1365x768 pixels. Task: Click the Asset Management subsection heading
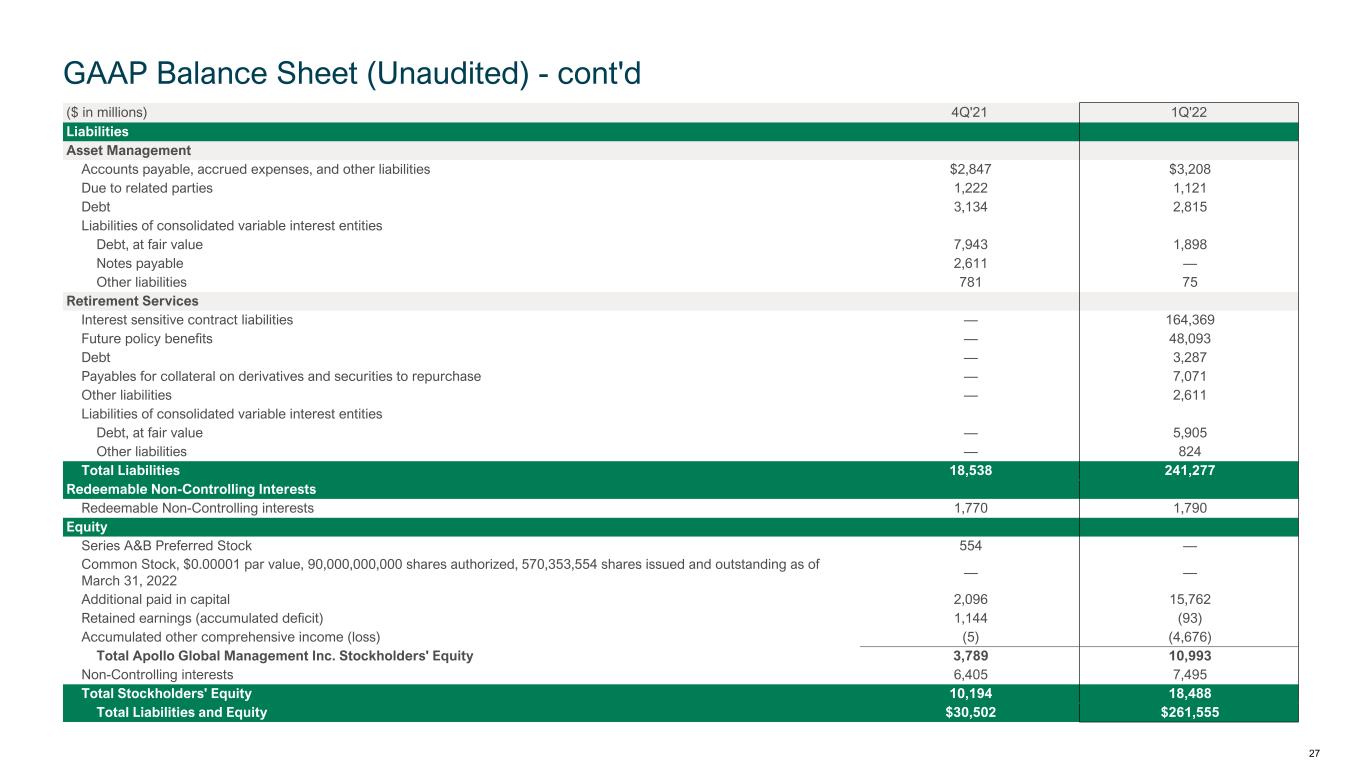click(128, 150)
